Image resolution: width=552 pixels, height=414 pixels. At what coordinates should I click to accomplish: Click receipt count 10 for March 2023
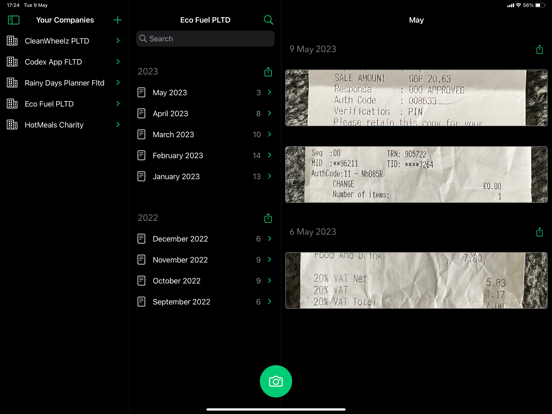257,134
